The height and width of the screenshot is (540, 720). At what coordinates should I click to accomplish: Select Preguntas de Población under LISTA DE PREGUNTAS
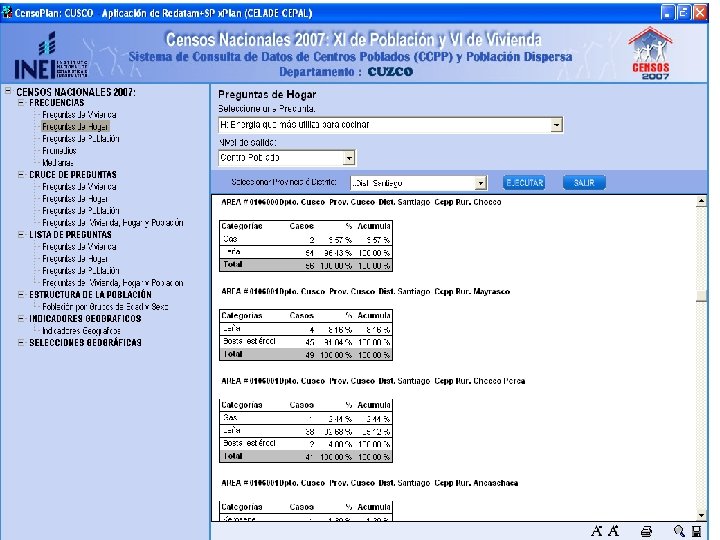(81, 271)
